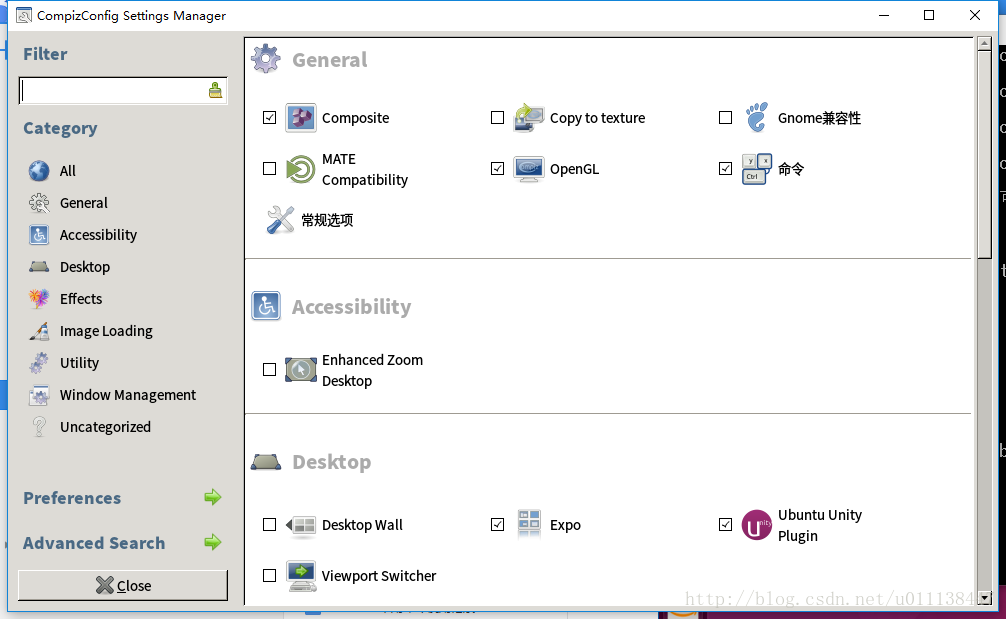Click the Close button
Screen dimensions: 1006x619
(123, 585)
